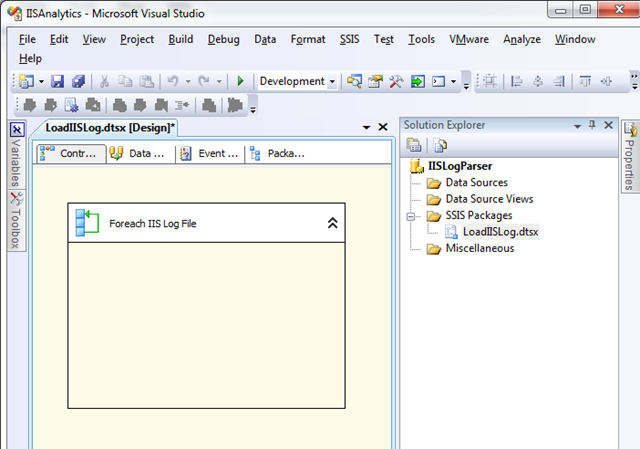The width and height of the screenshot is (640, 449).
Task: Open the Variables side panel tab
Action: (16, 155)
